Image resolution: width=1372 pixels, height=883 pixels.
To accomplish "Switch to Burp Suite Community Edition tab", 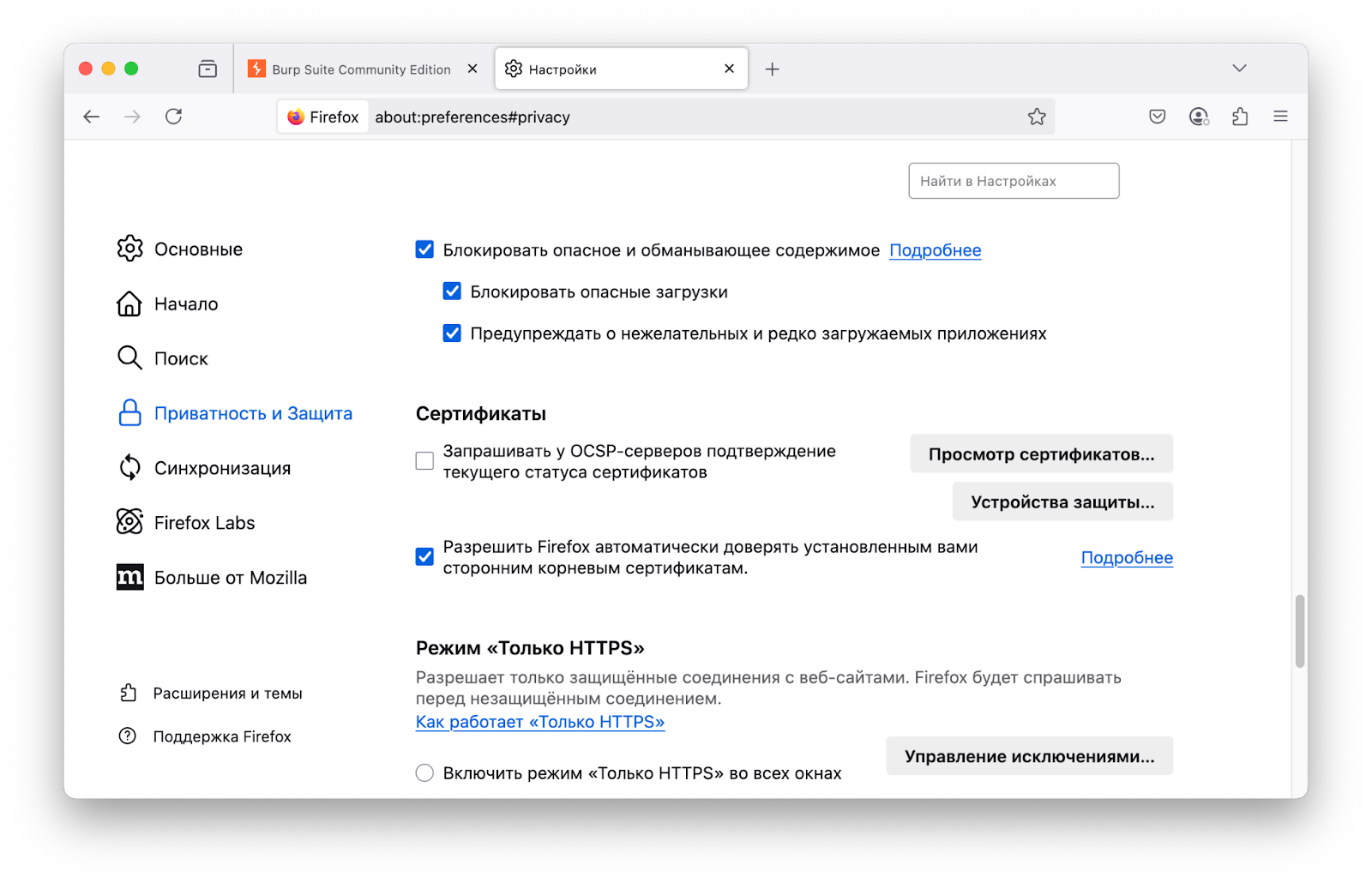I will (364, 69).
